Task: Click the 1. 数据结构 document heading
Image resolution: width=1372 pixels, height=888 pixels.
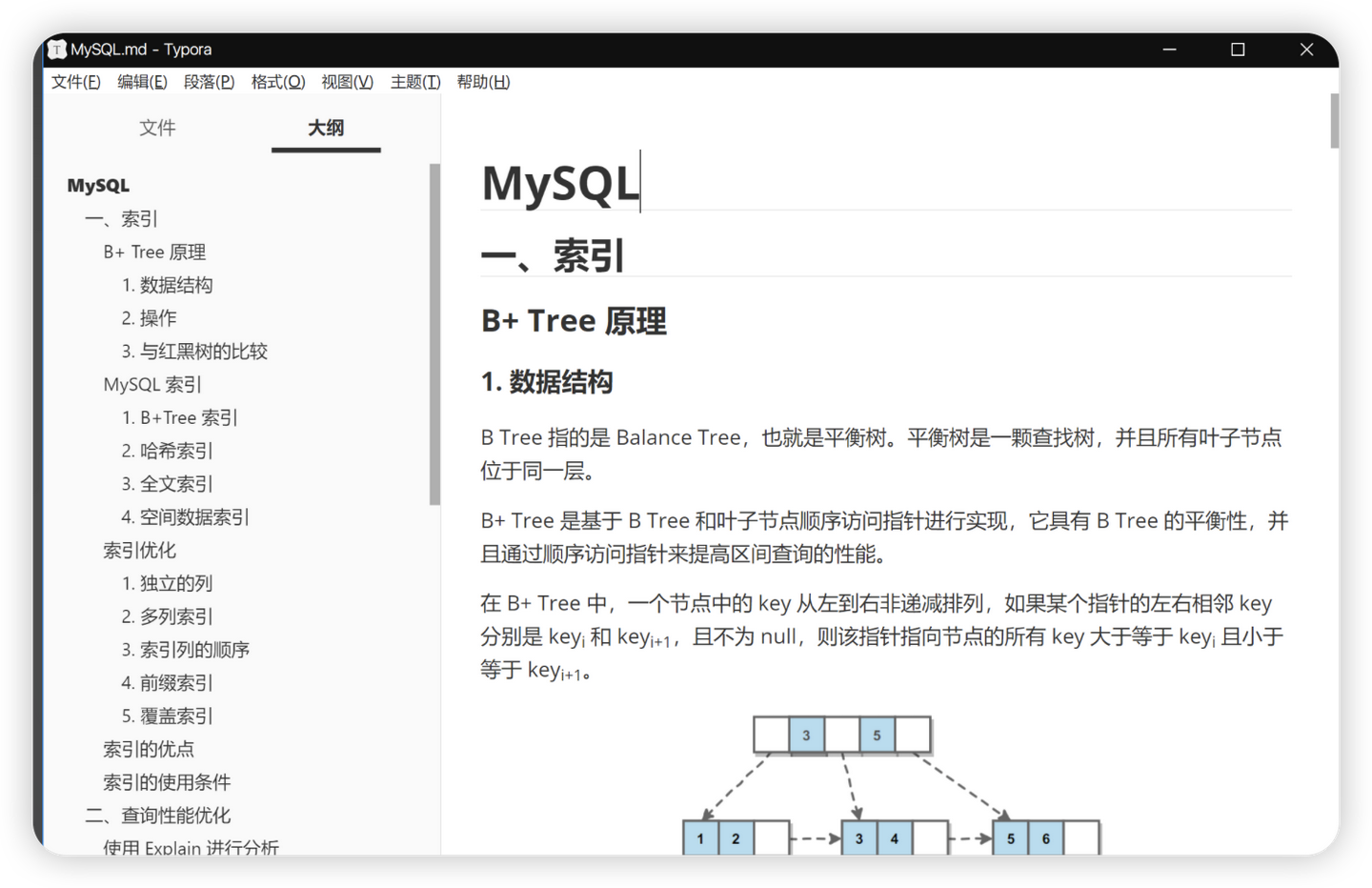Action: coord(547,383)
